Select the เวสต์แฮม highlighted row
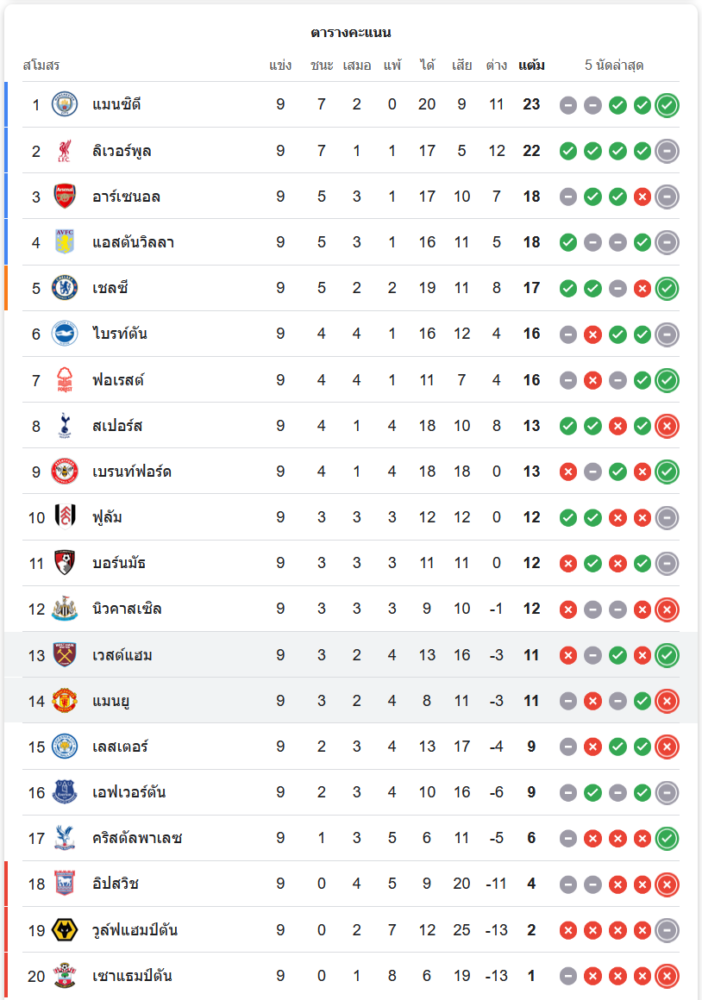The height and width of the screenshot is (1000, 702). tap(351, 655)
